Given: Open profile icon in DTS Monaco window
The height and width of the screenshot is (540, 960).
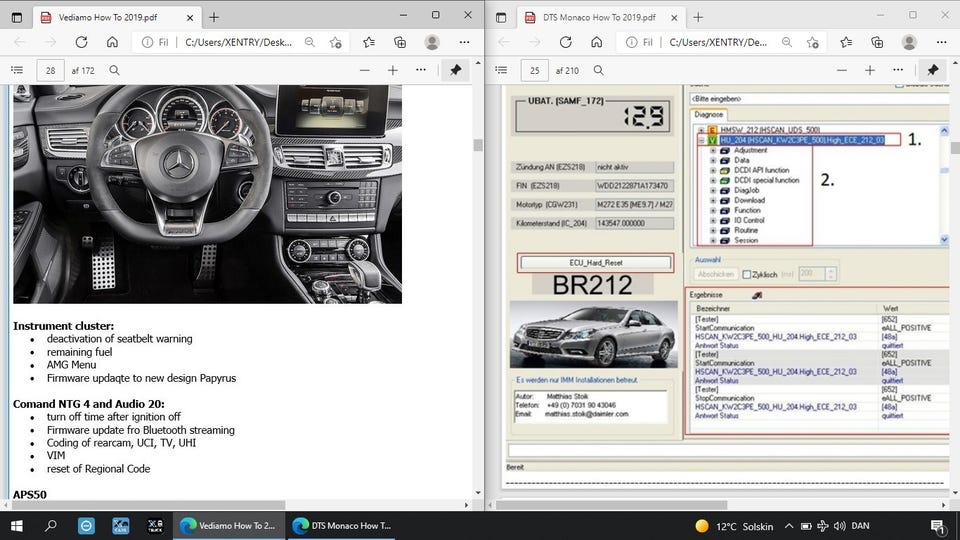Looking at the screenshot, I should pyautogui.click(x=908, y=42).
